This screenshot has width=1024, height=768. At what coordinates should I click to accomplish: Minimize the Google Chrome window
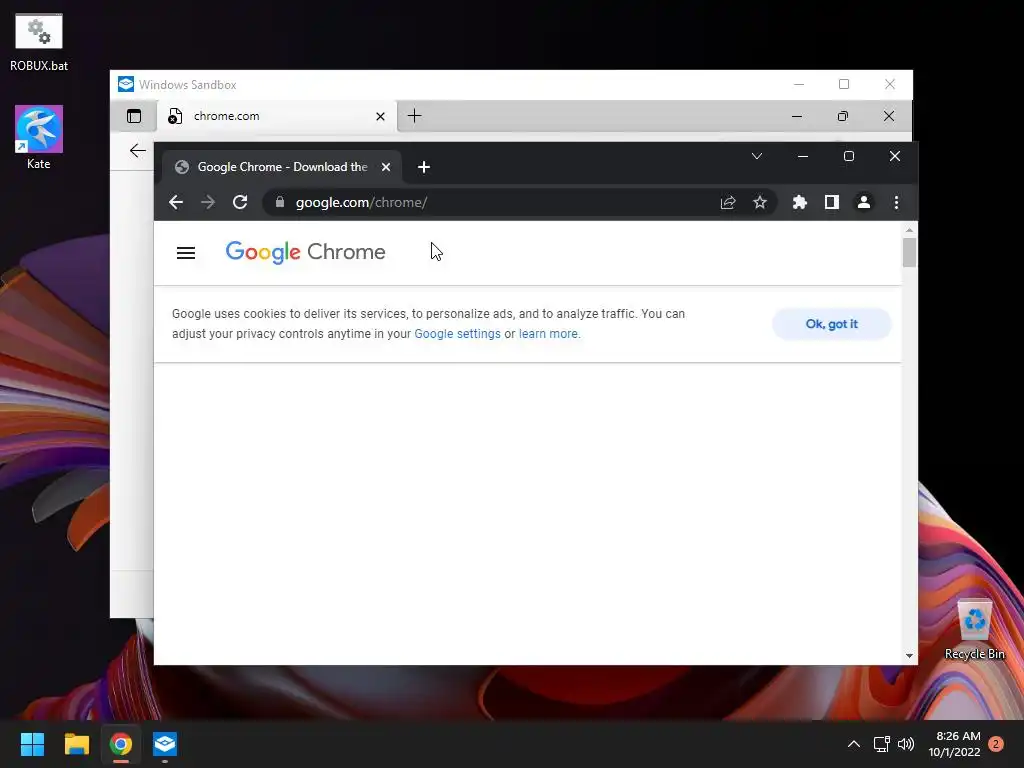pos(803,156)
